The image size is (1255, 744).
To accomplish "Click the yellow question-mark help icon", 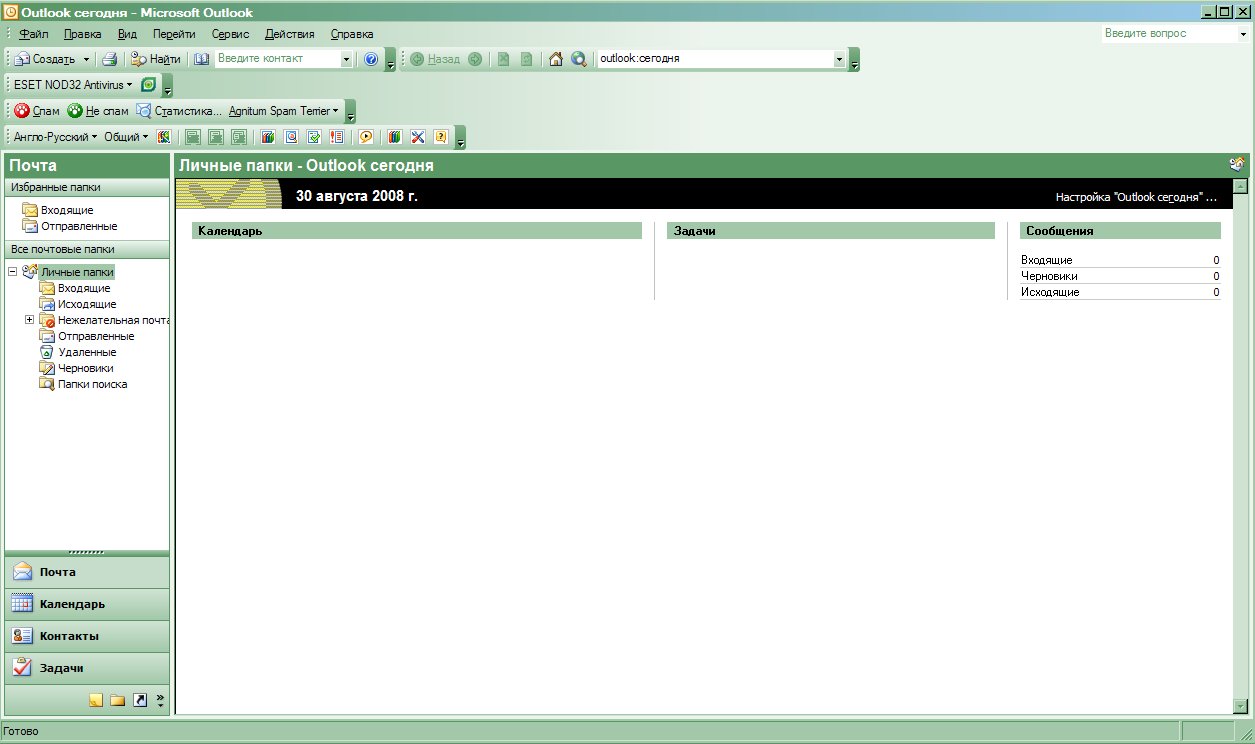I will coord(440,137).
